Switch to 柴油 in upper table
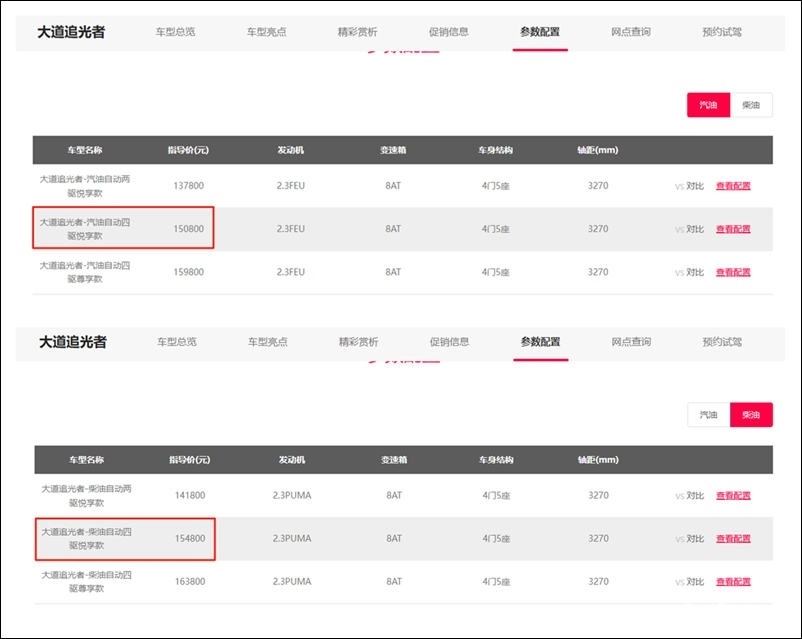Screen dimensions: 802x639 tap(751, 105)
